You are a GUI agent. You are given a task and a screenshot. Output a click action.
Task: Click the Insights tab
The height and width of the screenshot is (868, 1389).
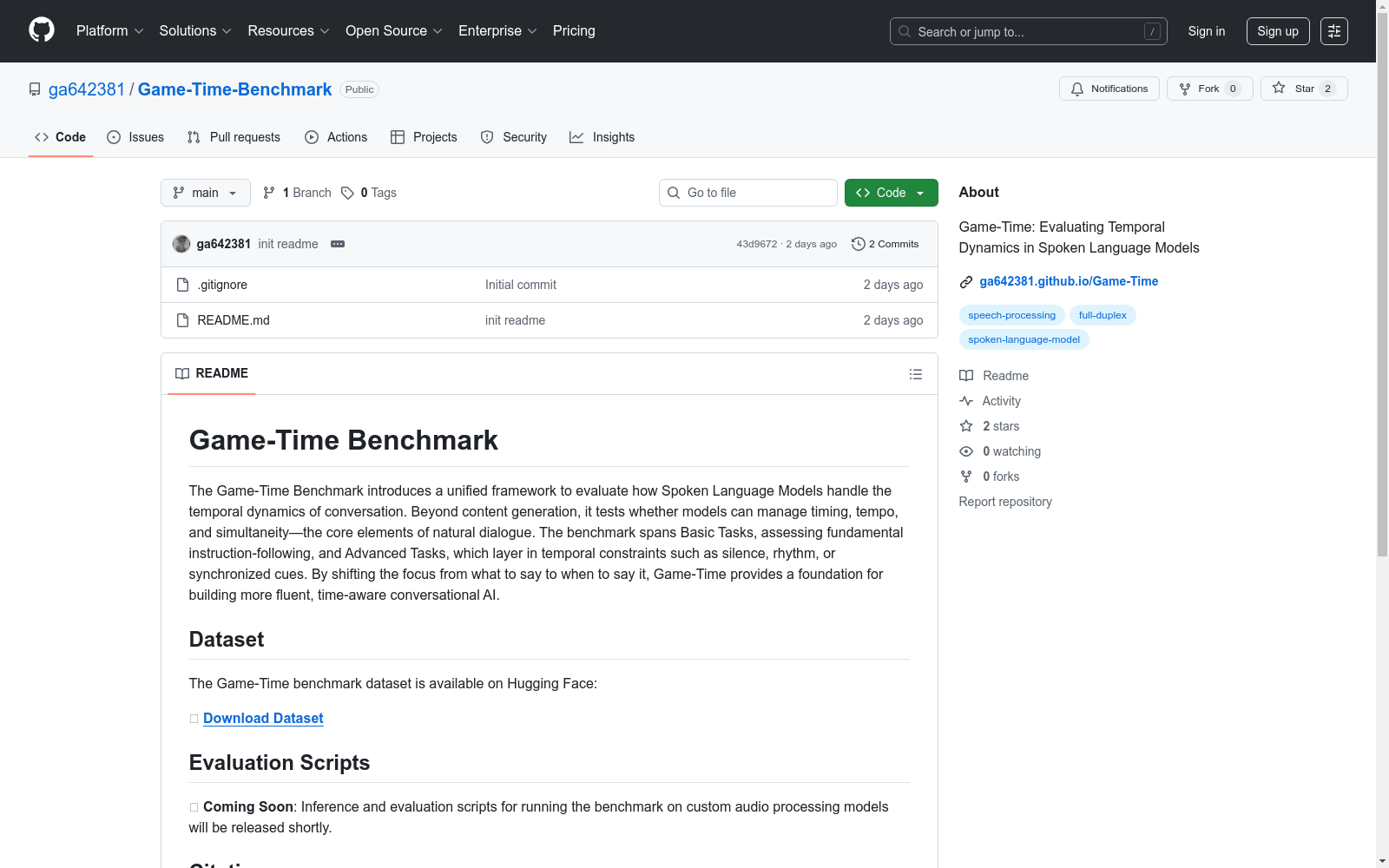point(602,137)
